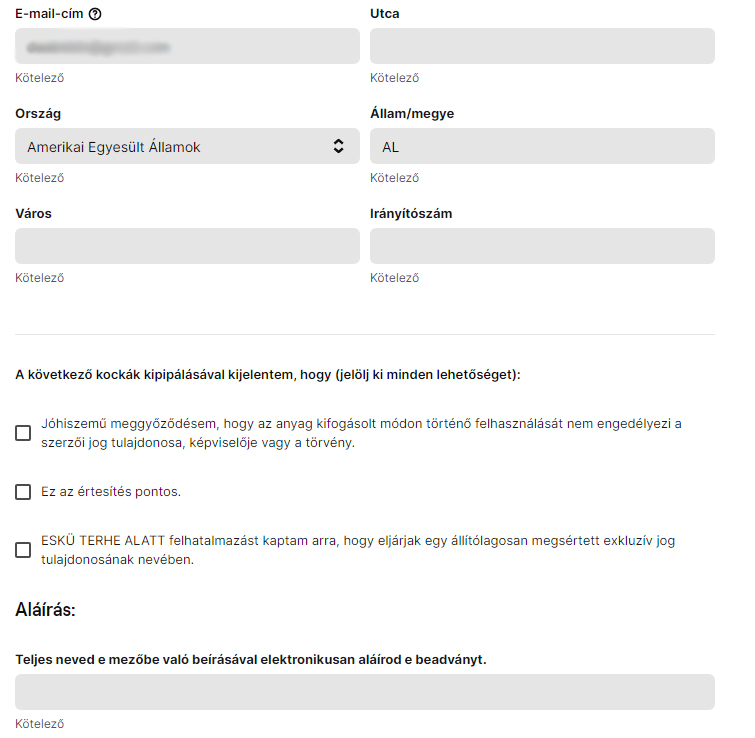
Task: Click into the Utca text field
Action: [542, 46]
